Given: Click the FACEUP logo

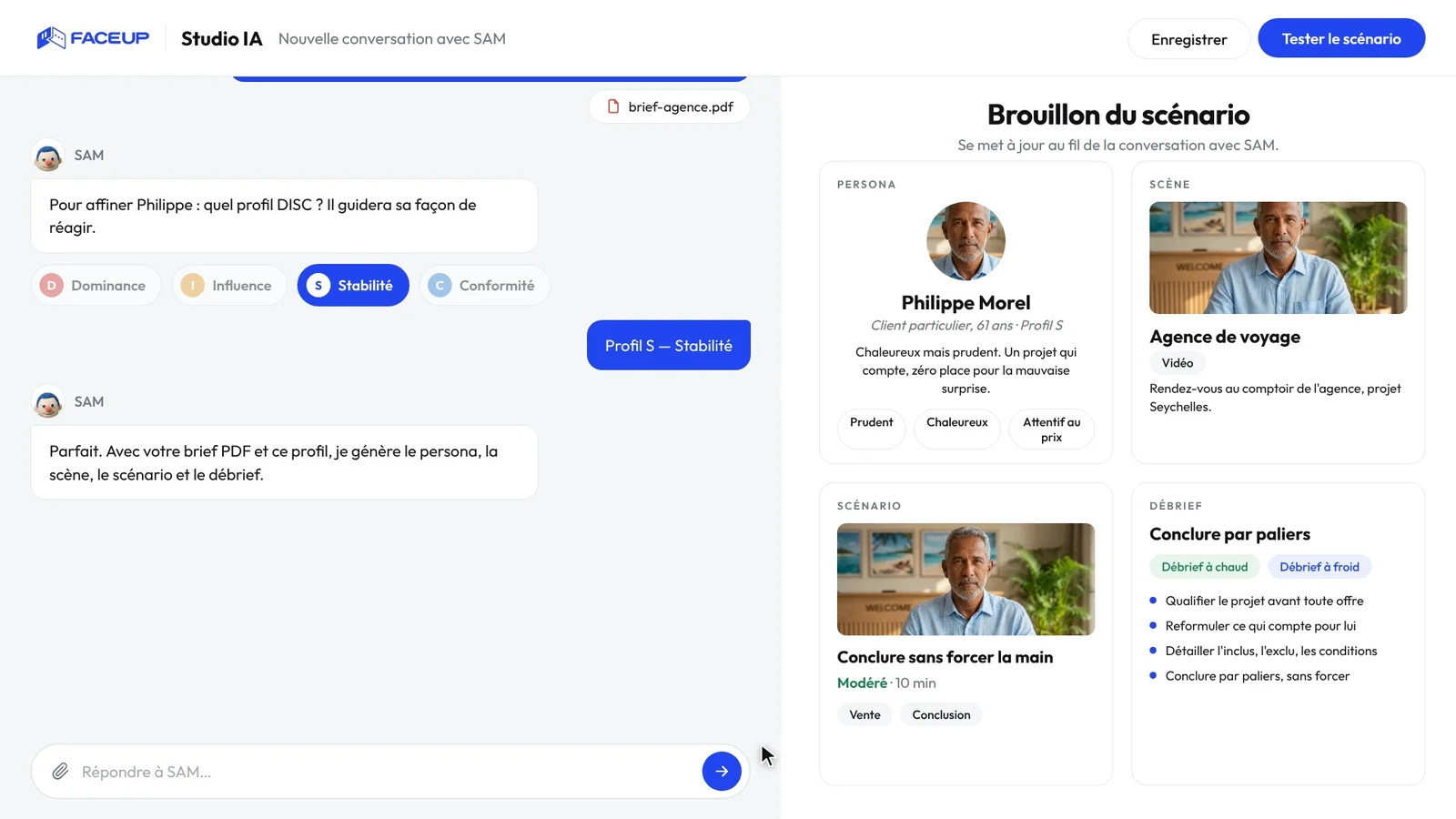Looking at the screenshot, I should (93, 38).
